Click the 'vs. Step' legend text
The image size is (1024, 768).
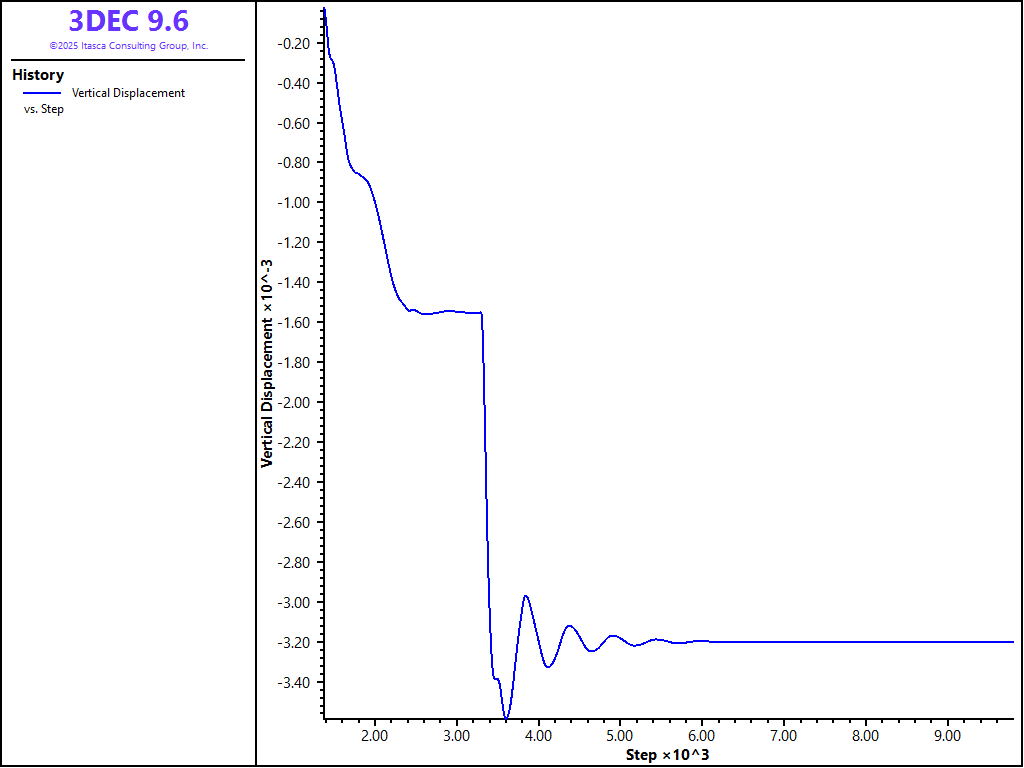coord(44,109)
